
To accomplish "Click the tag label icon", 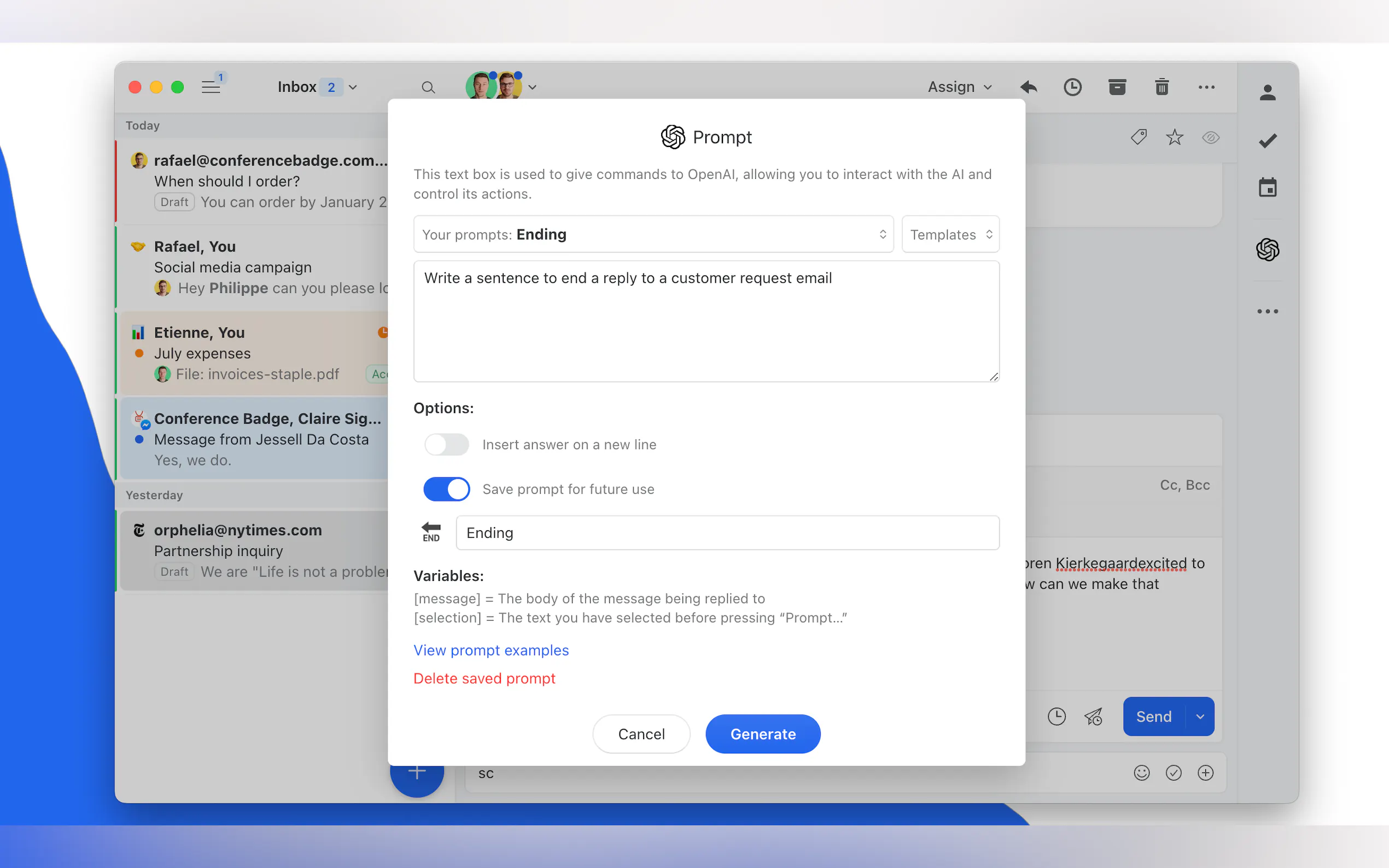I will click(x=1139, y=138).
